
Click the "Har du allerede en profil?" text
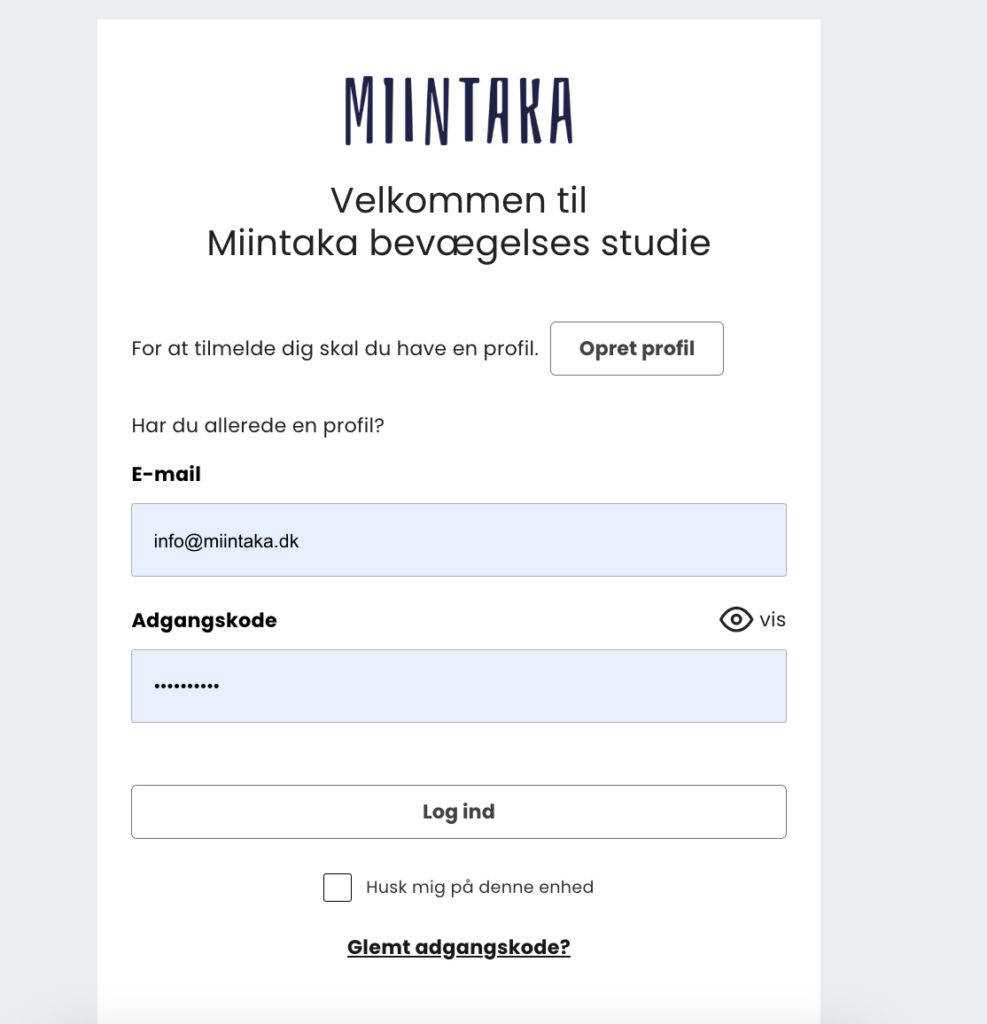coord(258,426)
